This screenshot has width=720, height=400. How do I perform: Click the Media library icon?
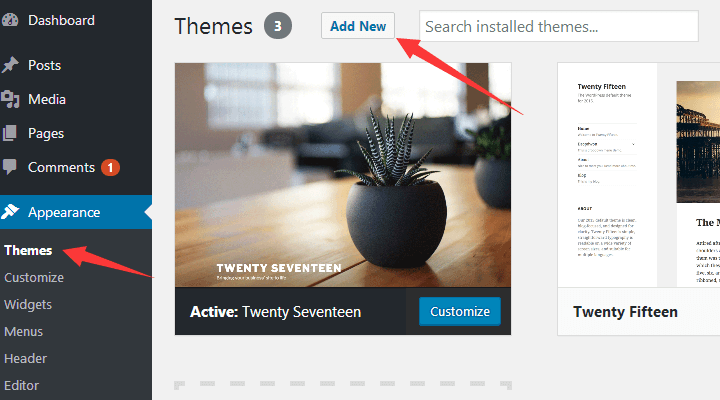[x=11, y=99]
